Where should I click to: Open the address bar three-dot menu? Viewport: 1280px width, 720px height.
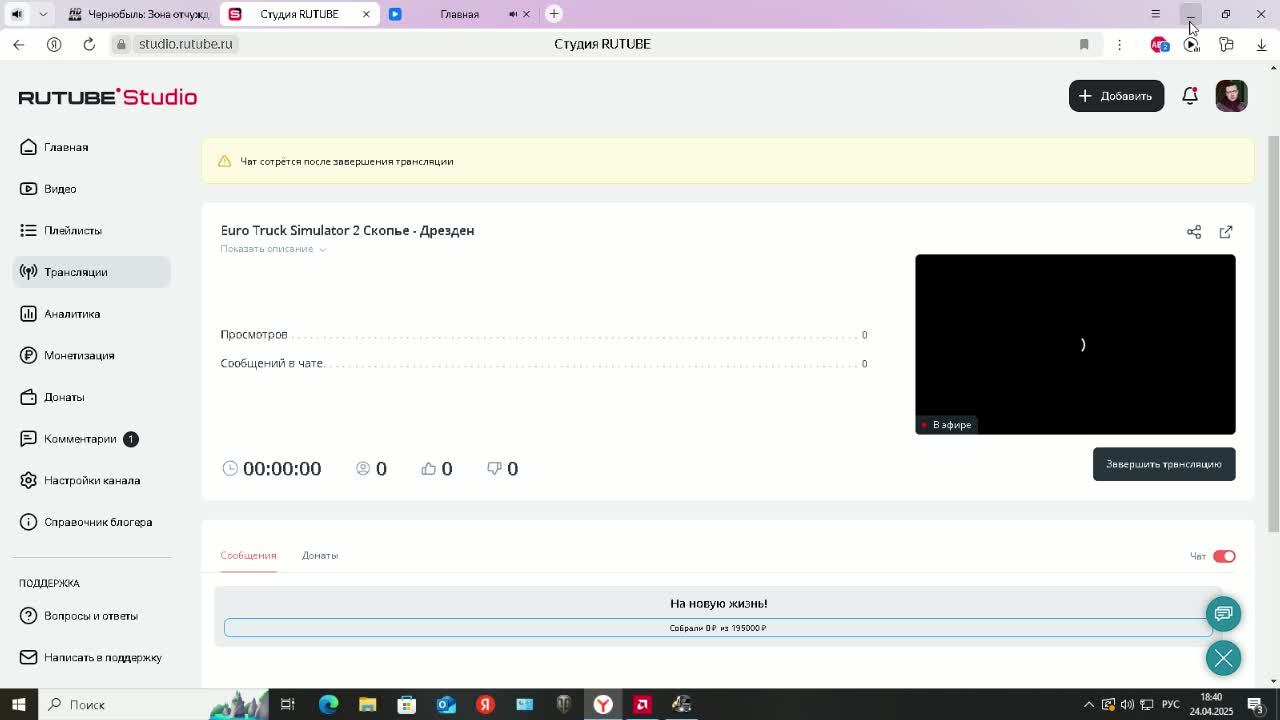(x=1119, y=44)
